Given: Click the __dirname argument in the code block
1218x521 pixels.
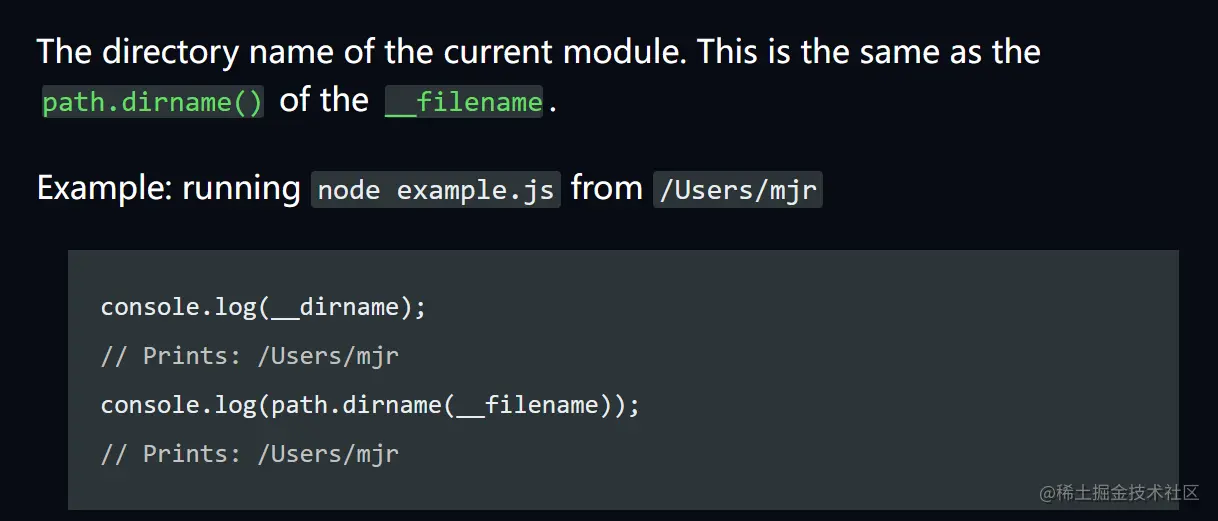Looking at the screenshot, I should 335,307.
